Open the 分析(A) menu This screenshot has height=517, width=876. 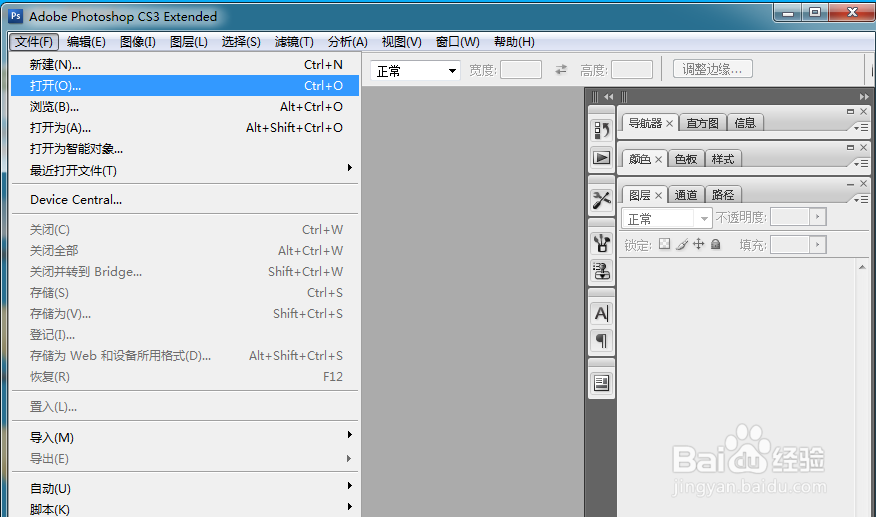[347, 42]
